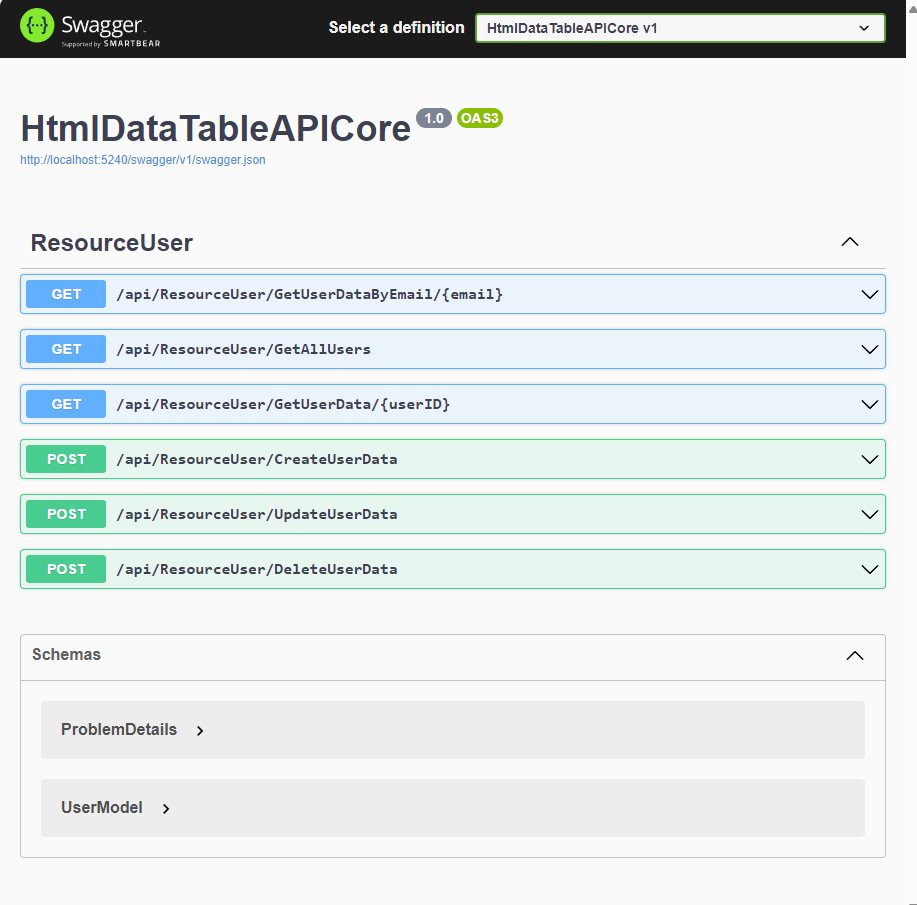Image resolution: width=917 pixels, height=905 pixels.
Task: Expand the GetUserData userID endpoint chevron
Action: point(869,405)
